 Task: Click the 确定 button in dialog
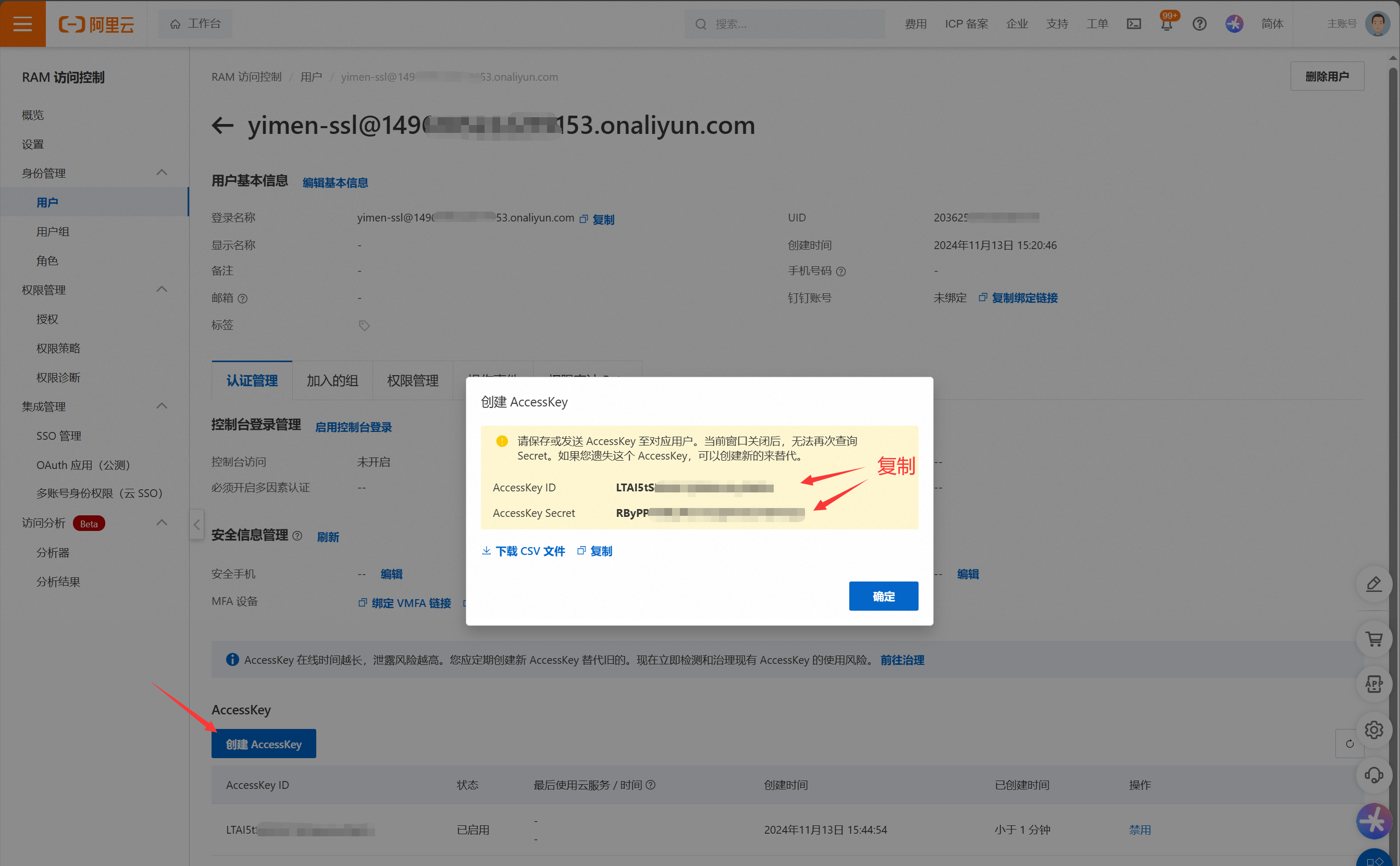coord(883,596)
